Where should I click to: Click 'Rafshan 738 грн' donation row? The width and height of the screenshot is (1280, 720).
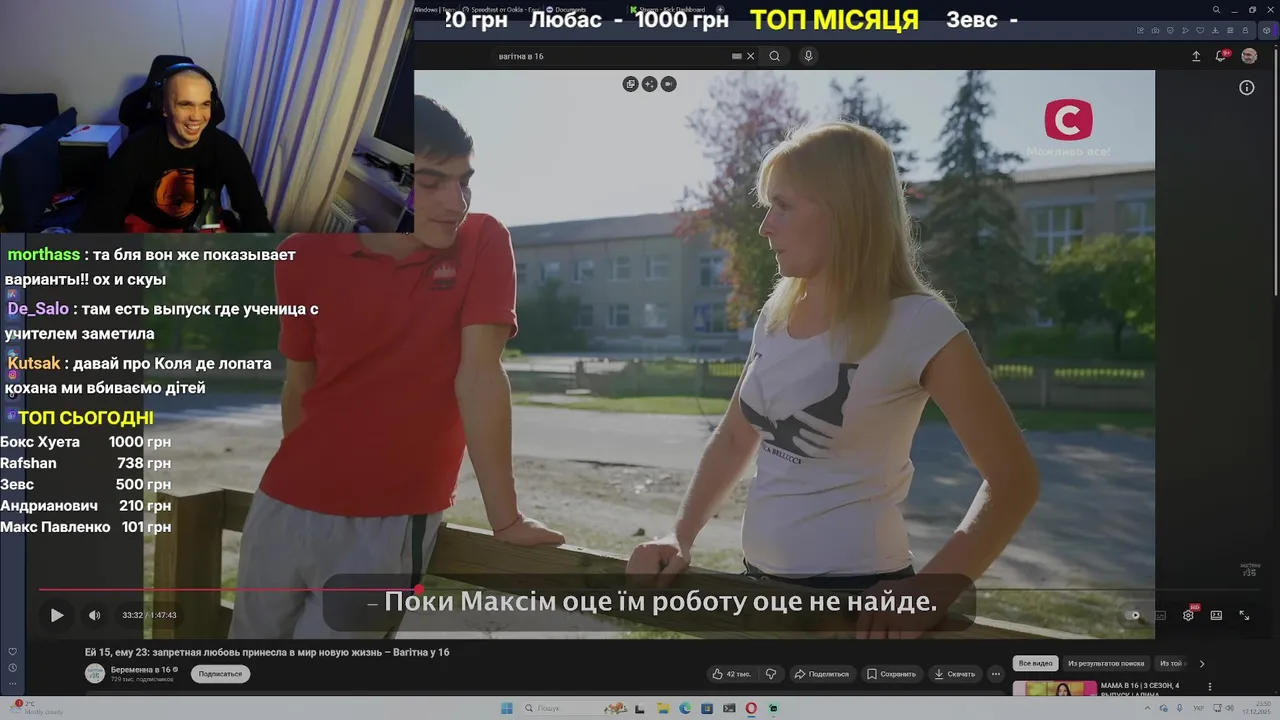pos(86,463)
